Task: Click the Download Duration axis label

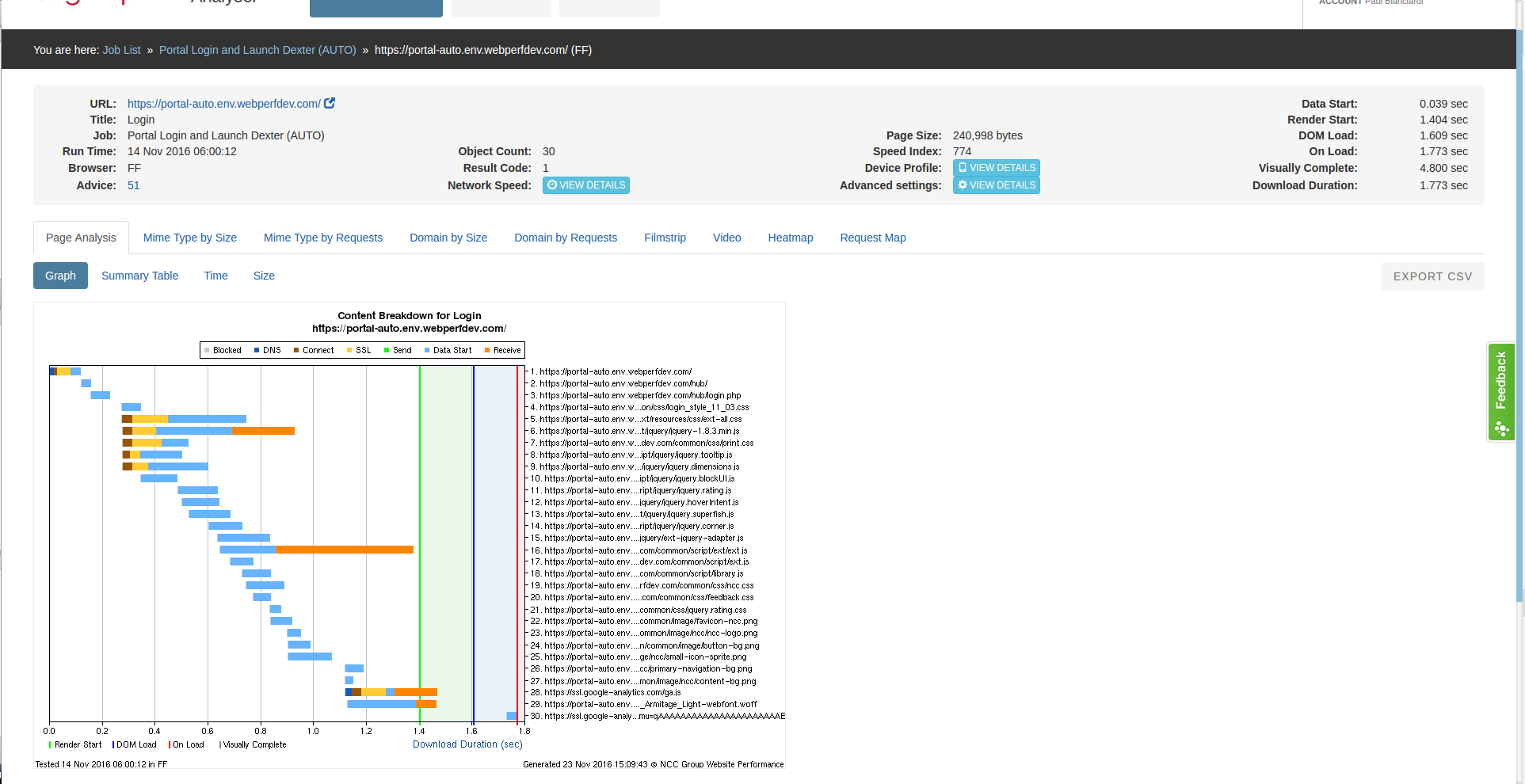Action: pyautogui.click(x=467, y=744)
